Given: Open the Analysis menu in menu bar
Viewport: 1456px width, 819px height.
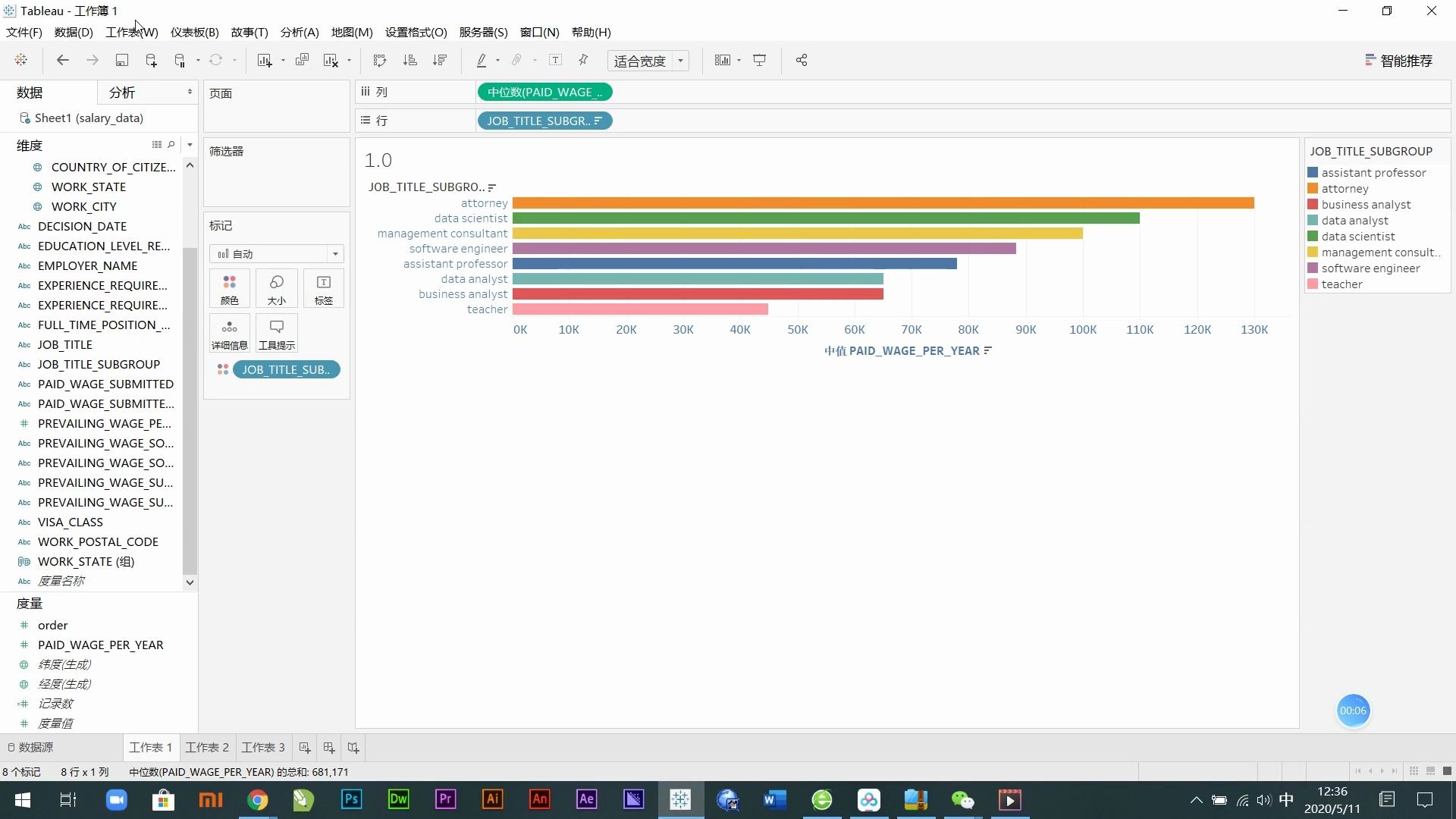Looking at the screenshot, I should coord(299,32).
